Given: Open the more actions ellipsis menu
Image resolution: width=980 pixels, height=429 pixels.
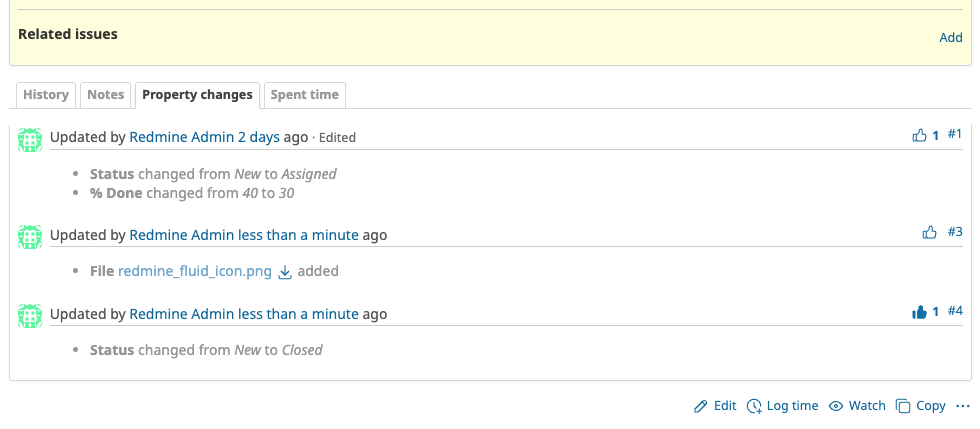Looking at the screenshot, I should click(x=963, y=406).
